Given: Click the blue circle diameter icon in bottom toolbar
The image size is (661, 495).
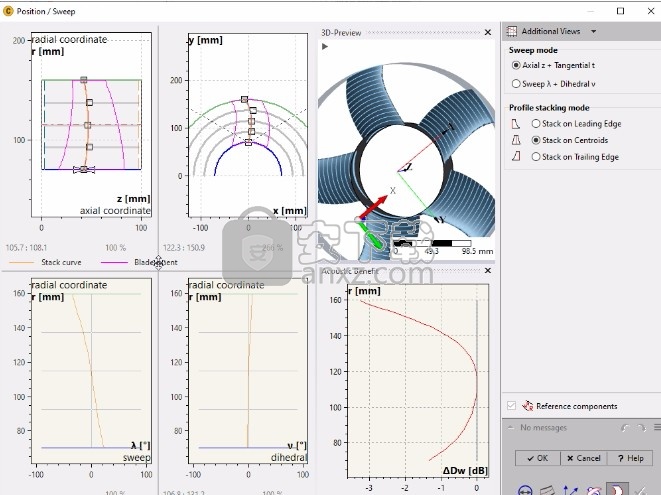Looking at the screenshot, I should 525,490.
